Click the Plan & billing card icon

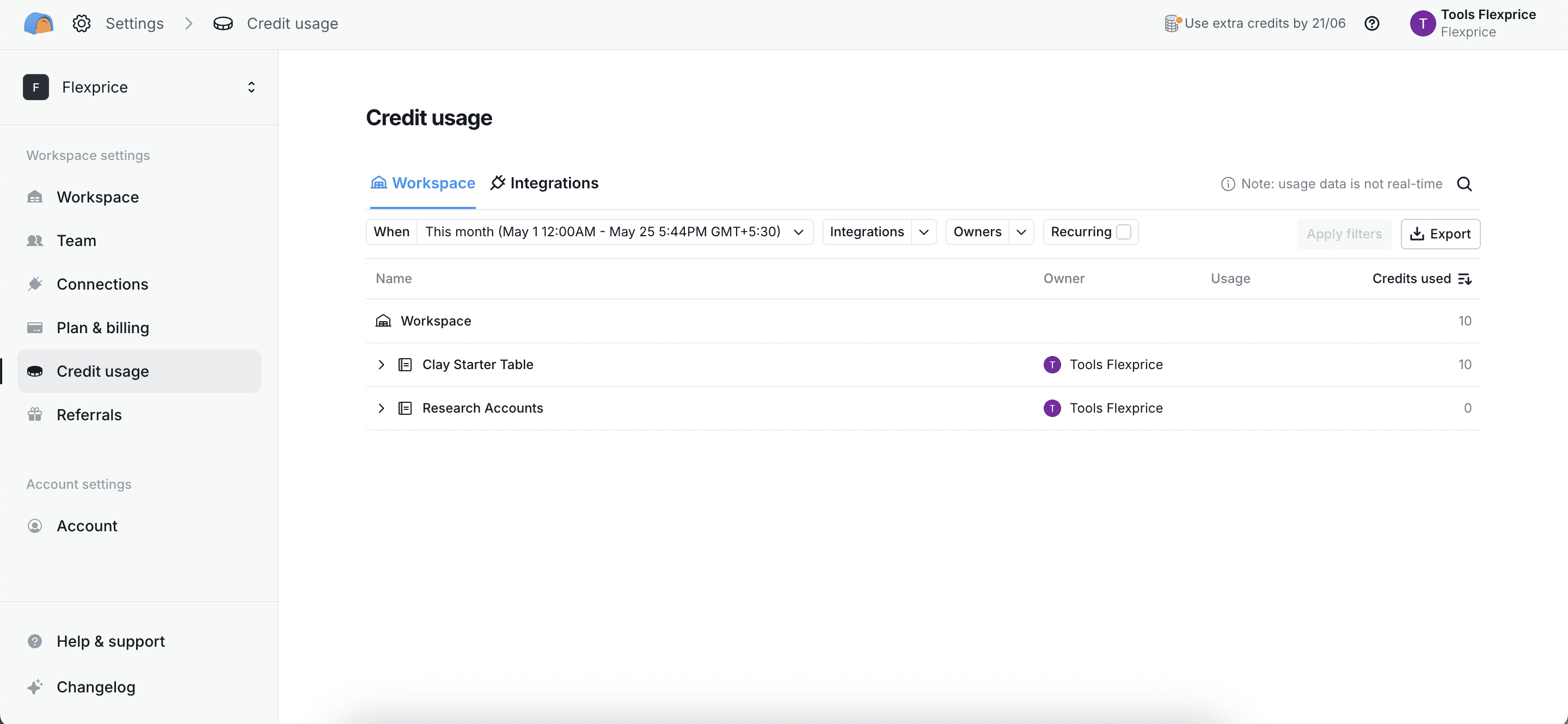tap(35, 327)
